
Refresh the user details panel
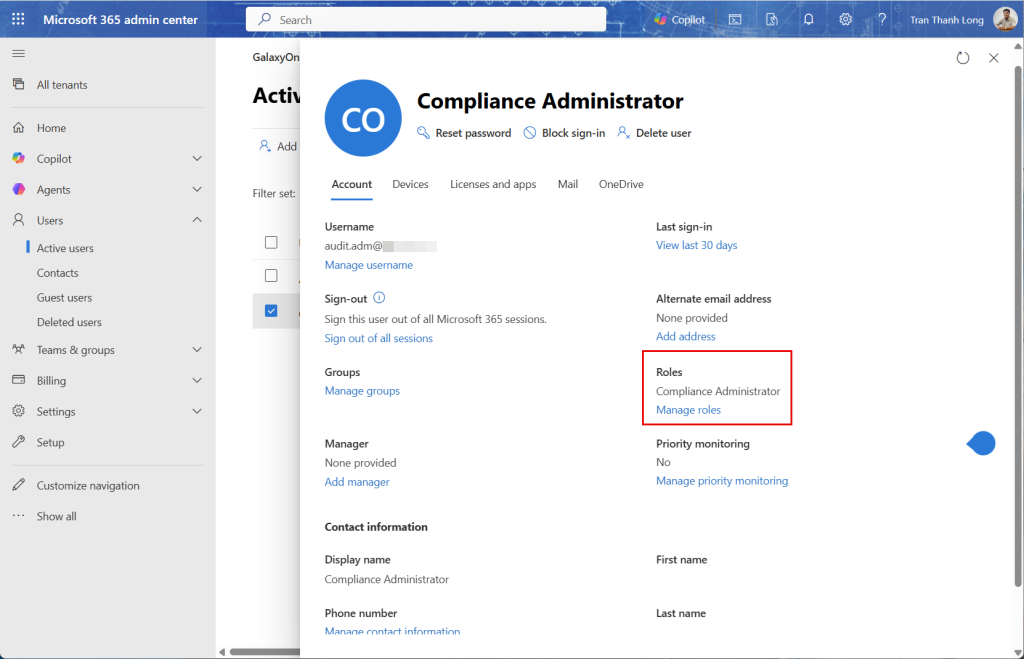click(963, 58)
